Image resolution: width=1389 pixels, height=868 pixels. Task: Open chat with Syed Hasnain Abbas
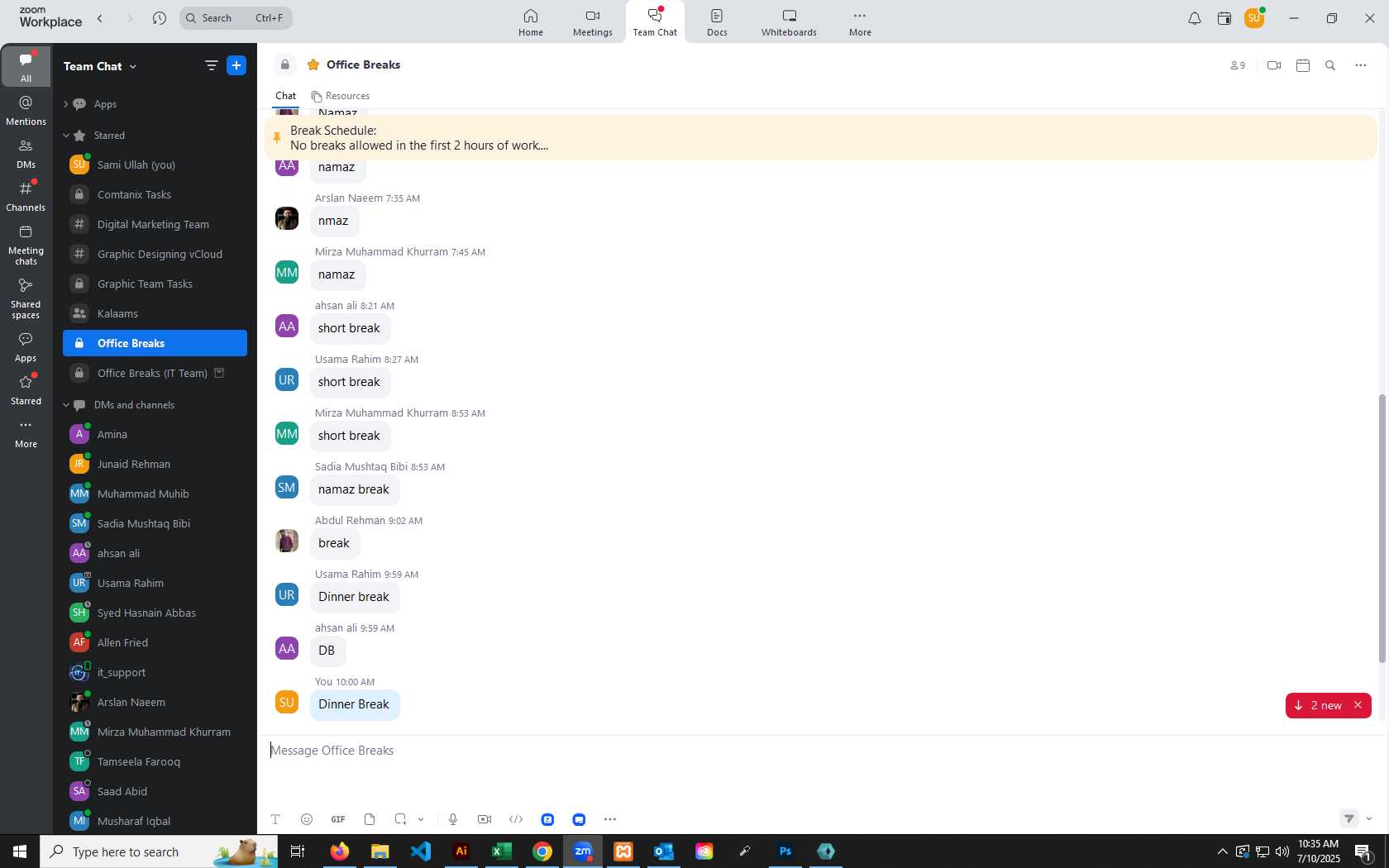[155, 613]
